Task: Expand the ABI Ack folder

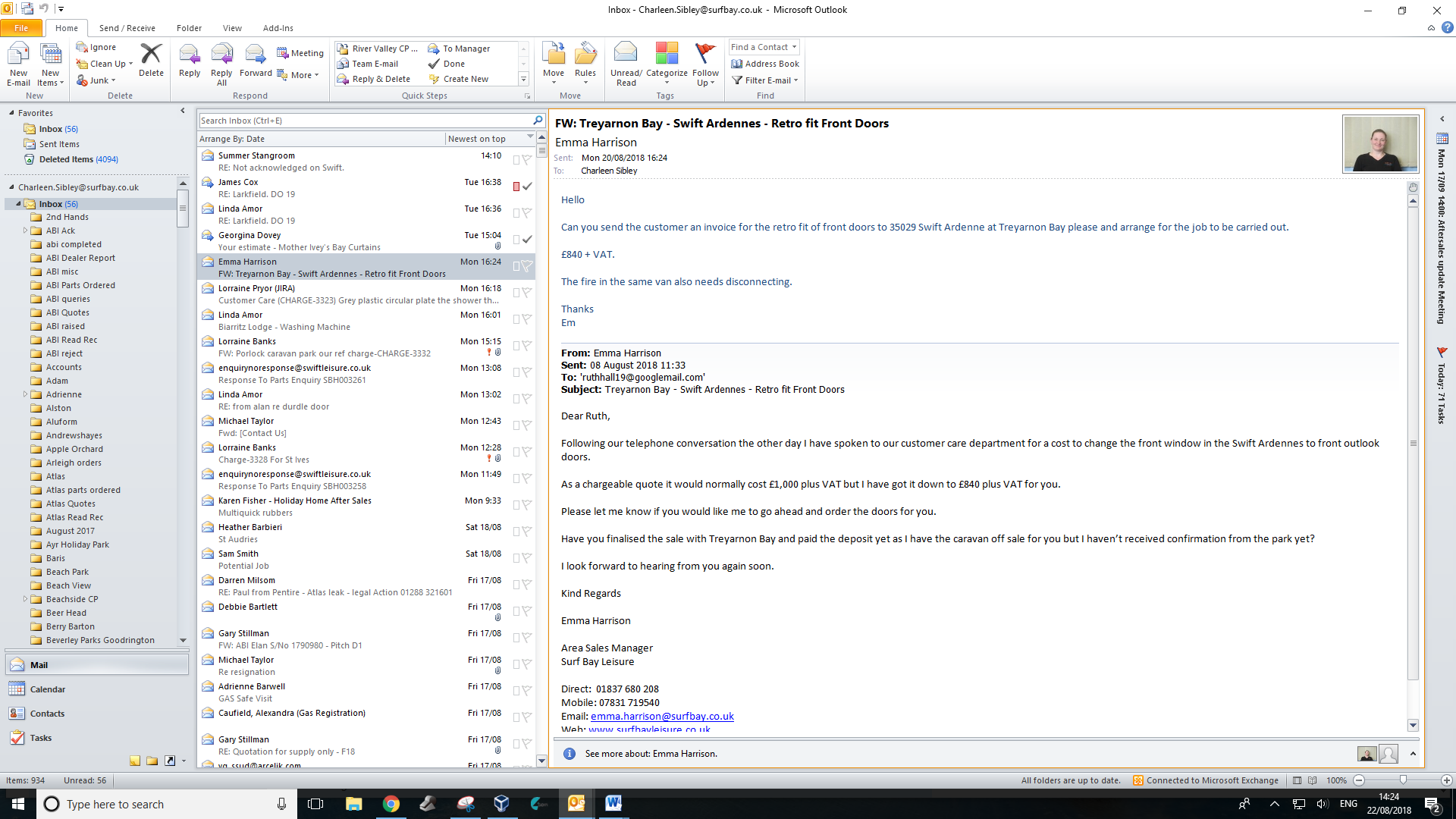Action: pyautogui.click(x=25, y=231)
